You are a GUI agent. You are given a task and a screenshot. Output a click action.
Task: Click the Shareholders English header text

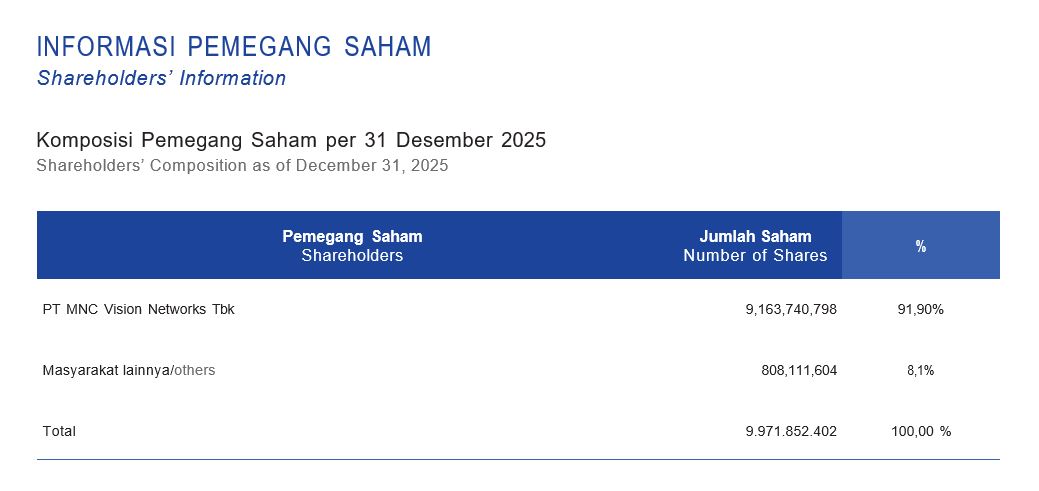click(x=352, y=256)
